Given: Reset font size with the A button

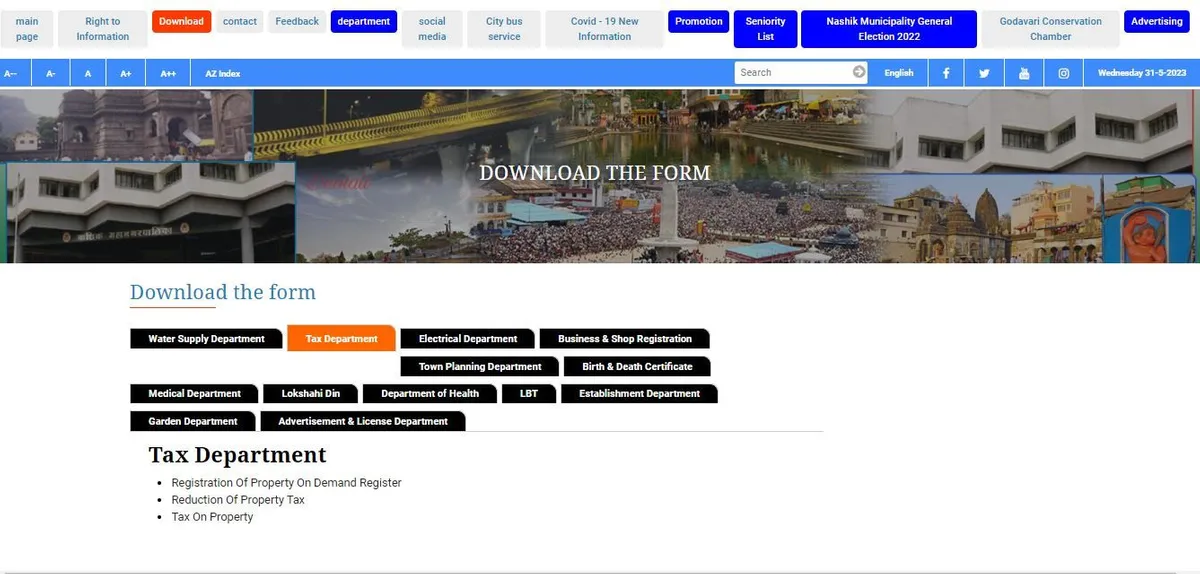Looking at the screenshot, I should tap(88, 73).
